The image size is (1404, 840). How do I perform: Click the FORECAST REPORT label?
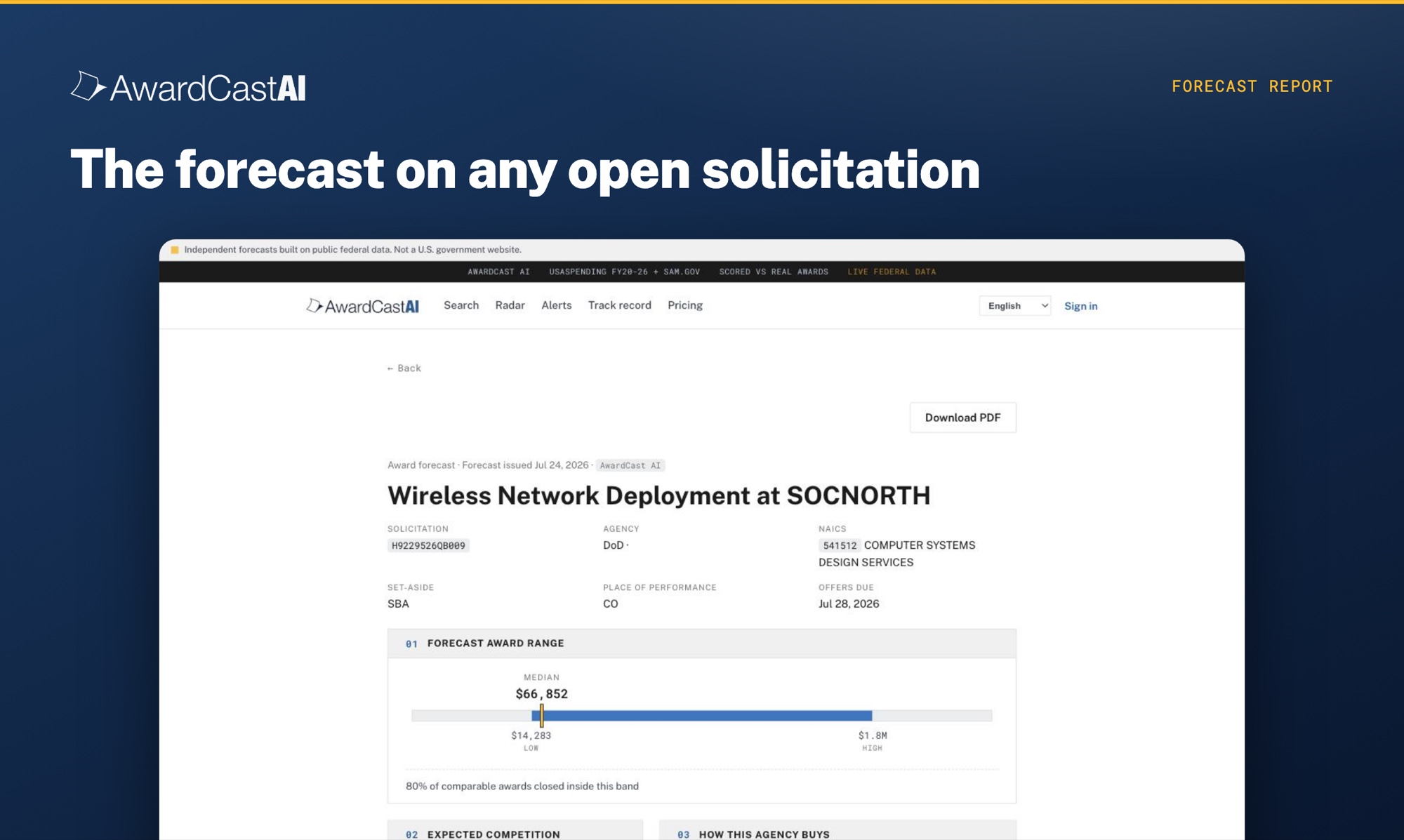pos(1252,86)
